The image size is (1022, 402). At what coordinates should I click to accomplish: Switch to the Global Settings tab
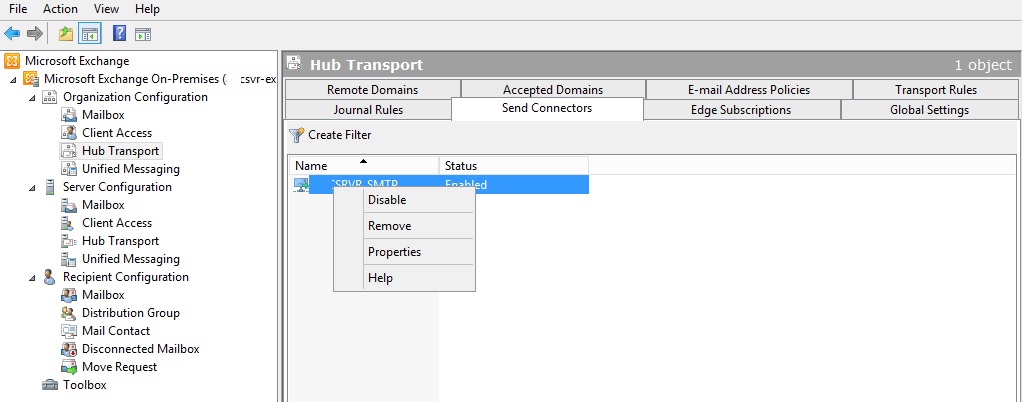point(929,110)
